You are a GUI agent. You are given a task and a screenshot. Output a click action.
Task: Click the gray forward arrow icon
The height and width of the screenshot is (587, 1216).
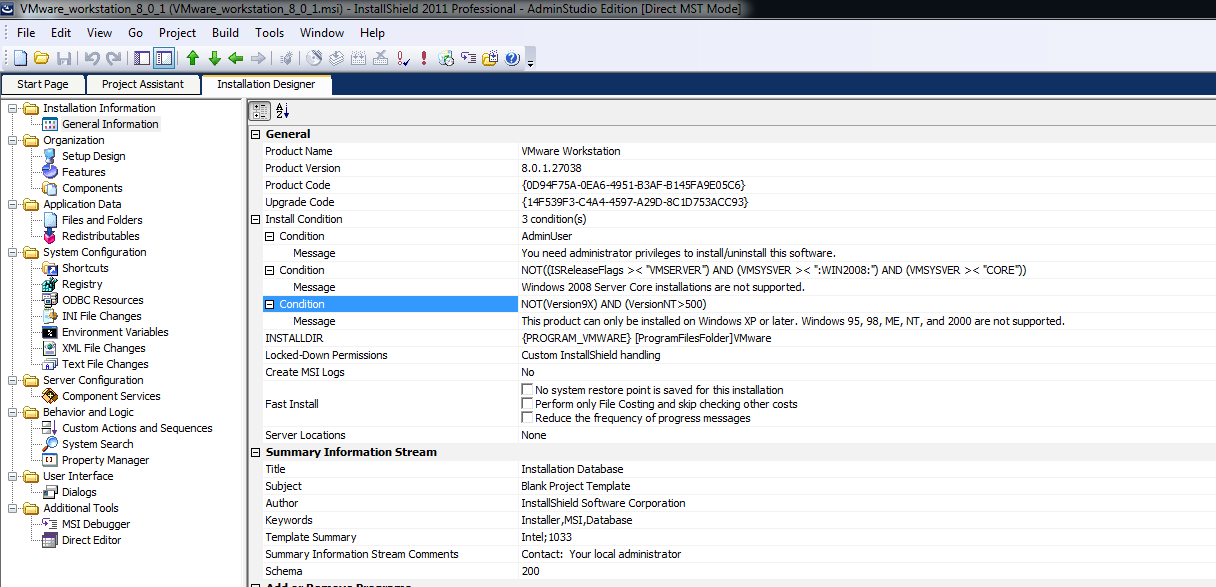point(258,58)
